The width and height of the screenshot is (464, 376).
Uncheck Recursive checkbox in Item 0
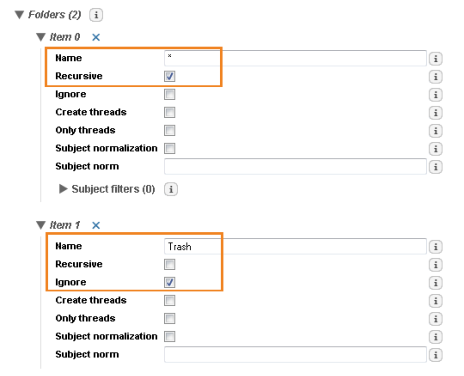pos(170,76)
